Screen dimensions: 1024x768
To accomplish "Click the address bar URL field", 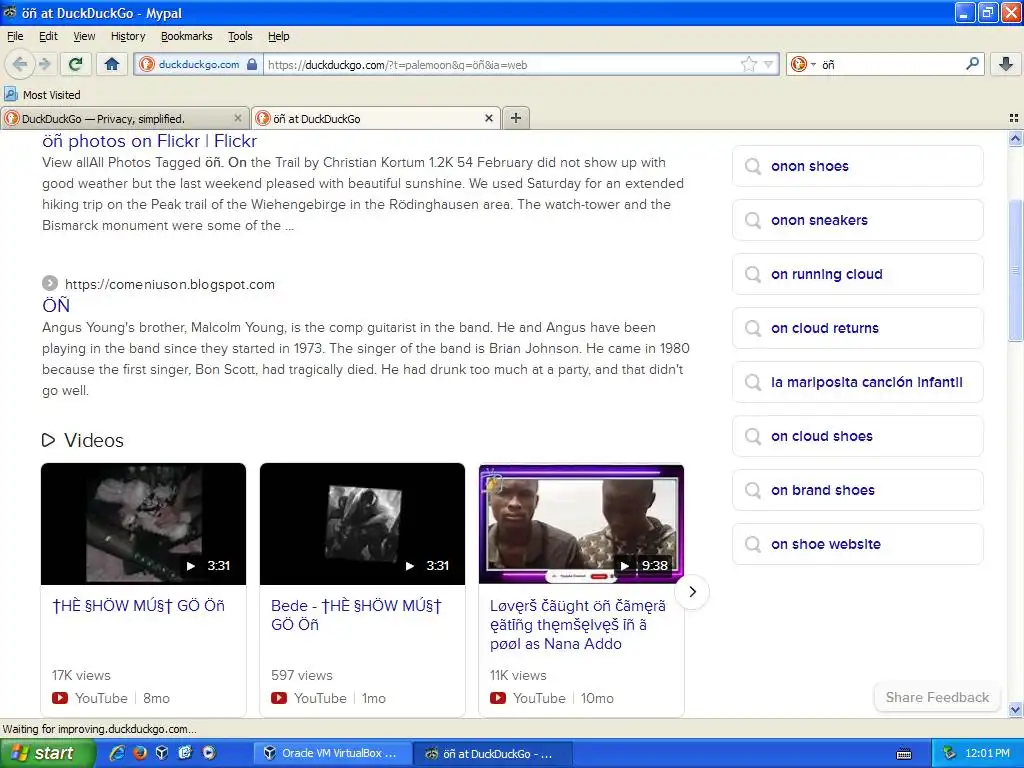I will [500, 65].
